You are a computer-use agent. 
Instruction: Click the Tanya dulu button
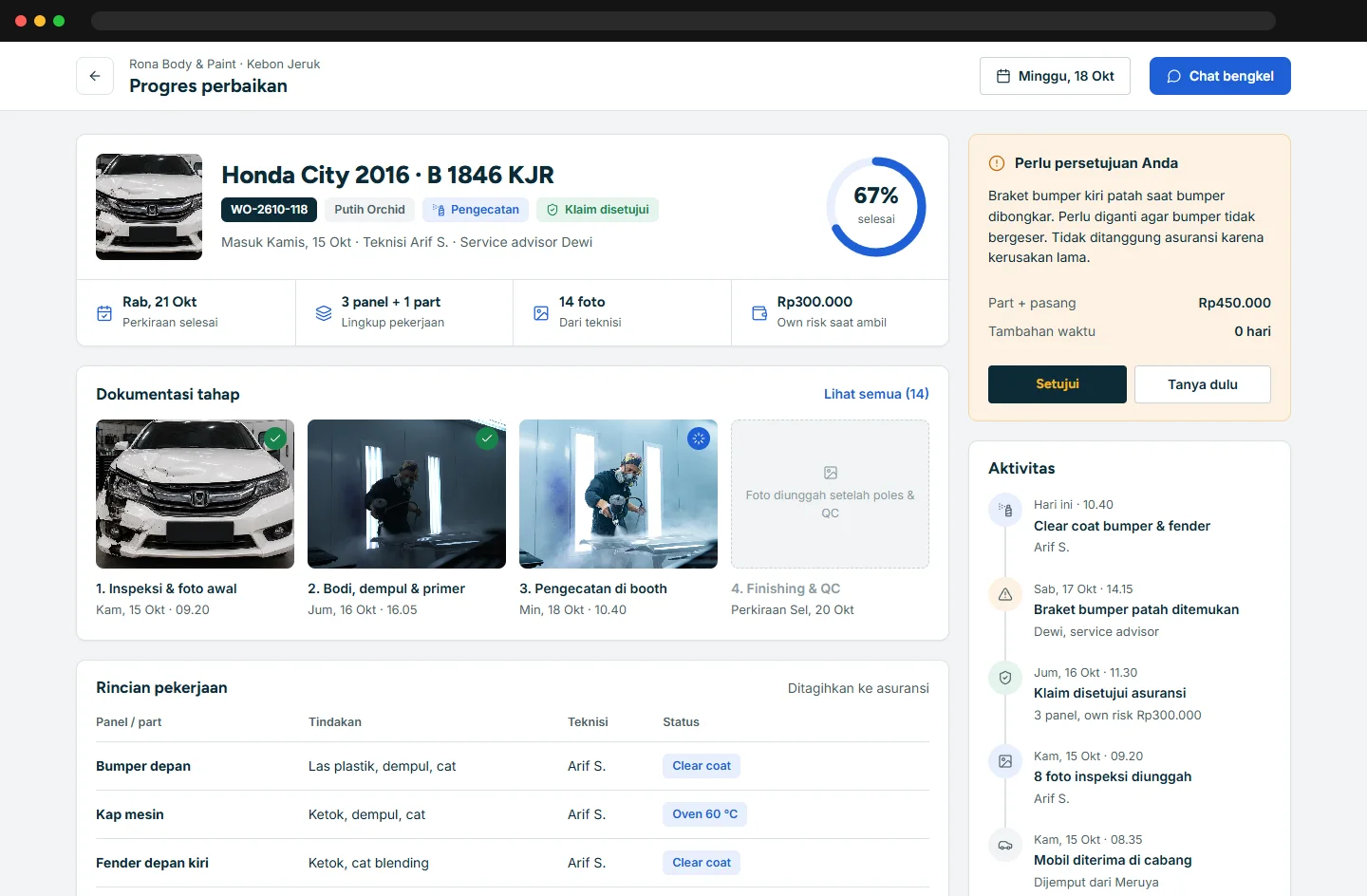tap(1203, 384)
